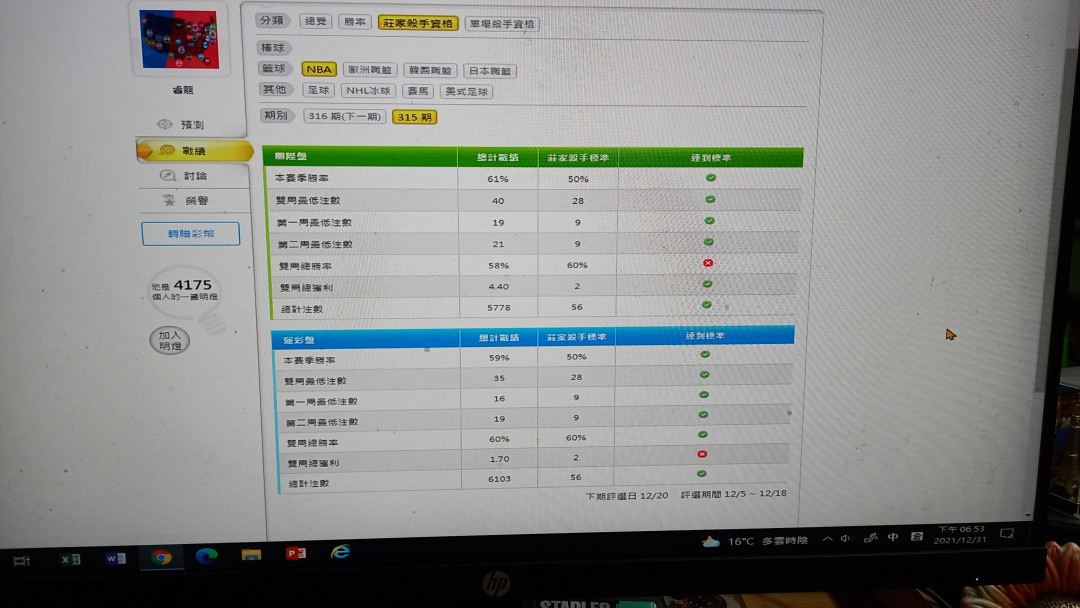
Task: Click green check for 運彩盤 總計注數
Action: tap(701, 474)
